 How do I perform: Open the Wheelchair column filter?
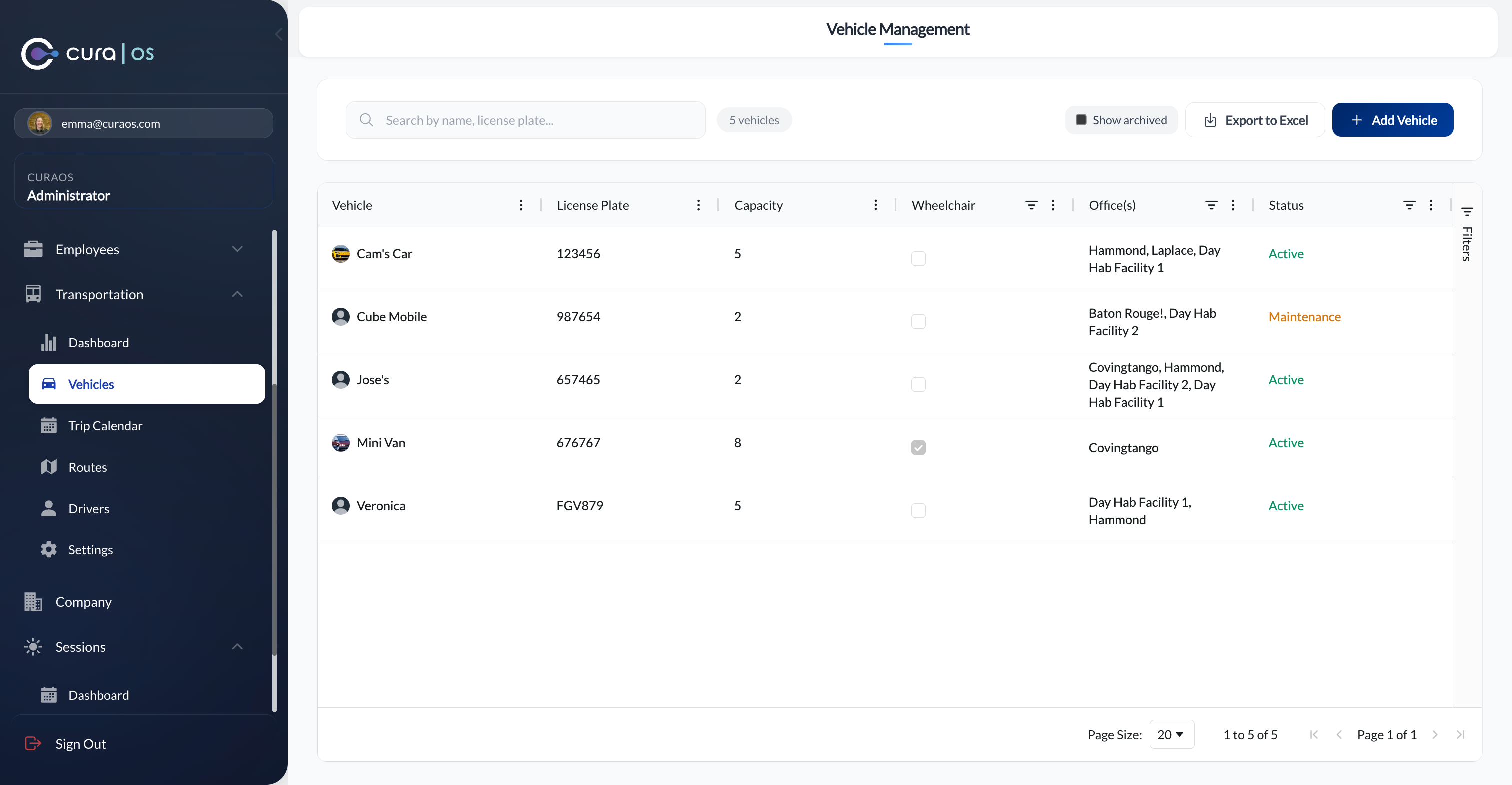click(x=1031, y=205)
